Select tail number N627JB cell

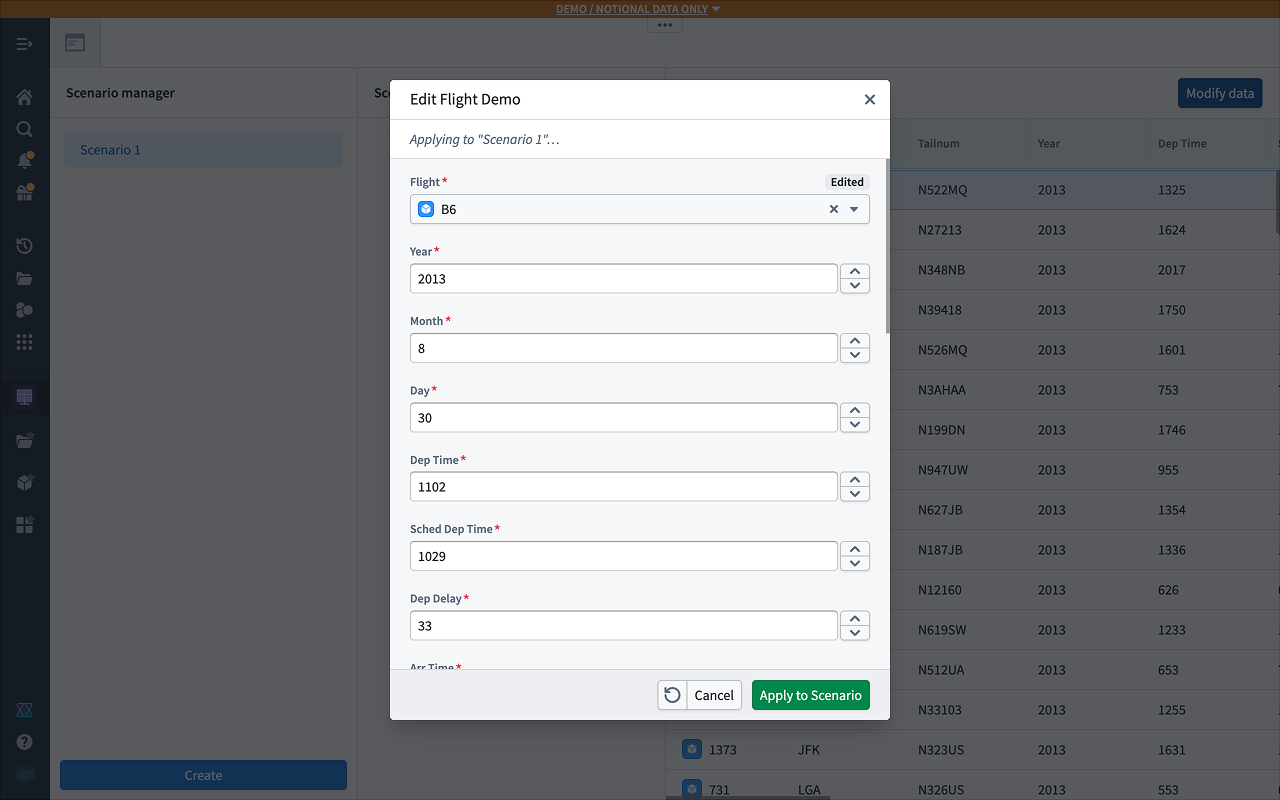point(940,510)
